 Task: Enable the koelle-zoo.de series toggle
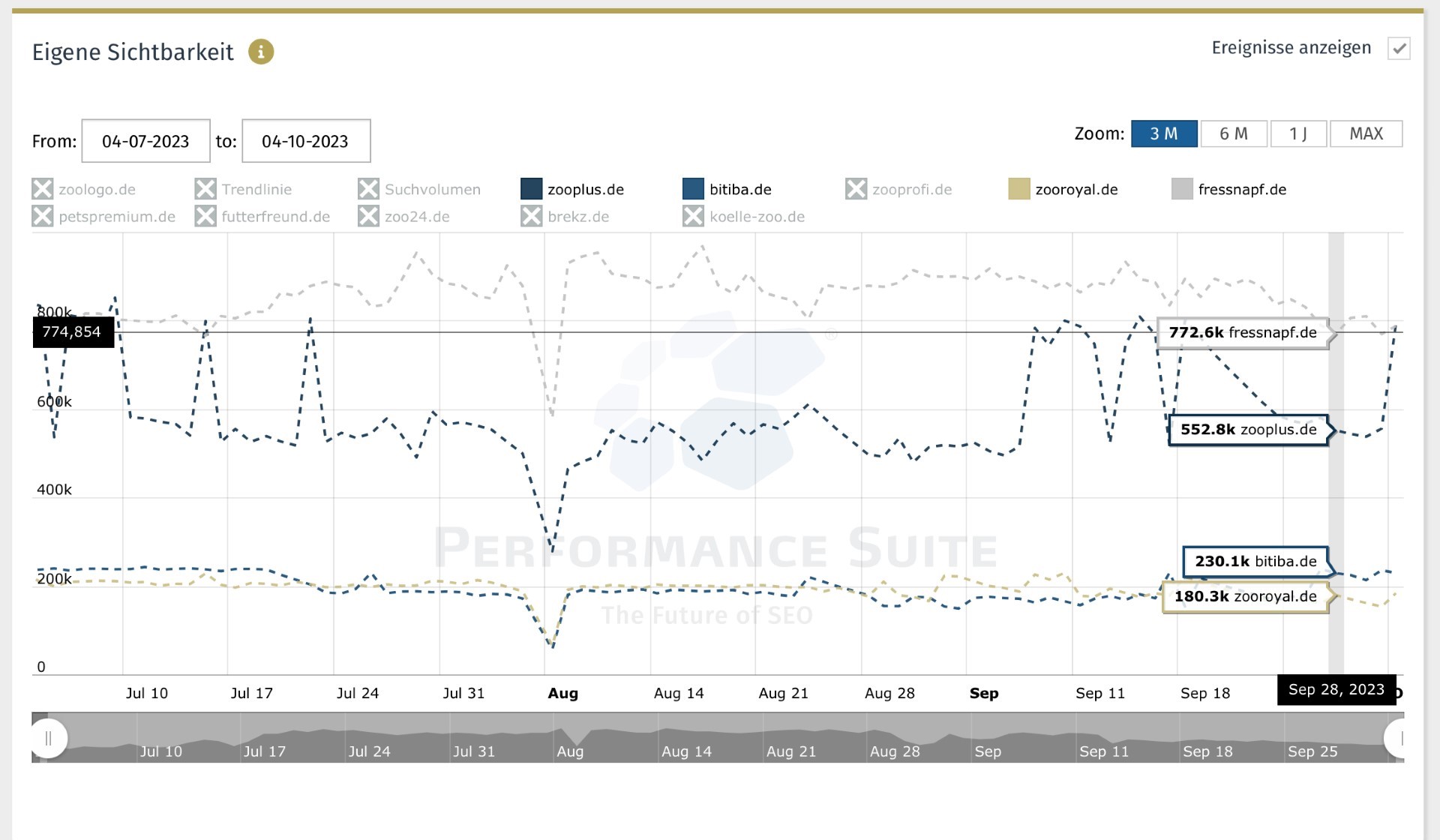tap(694, 216)
